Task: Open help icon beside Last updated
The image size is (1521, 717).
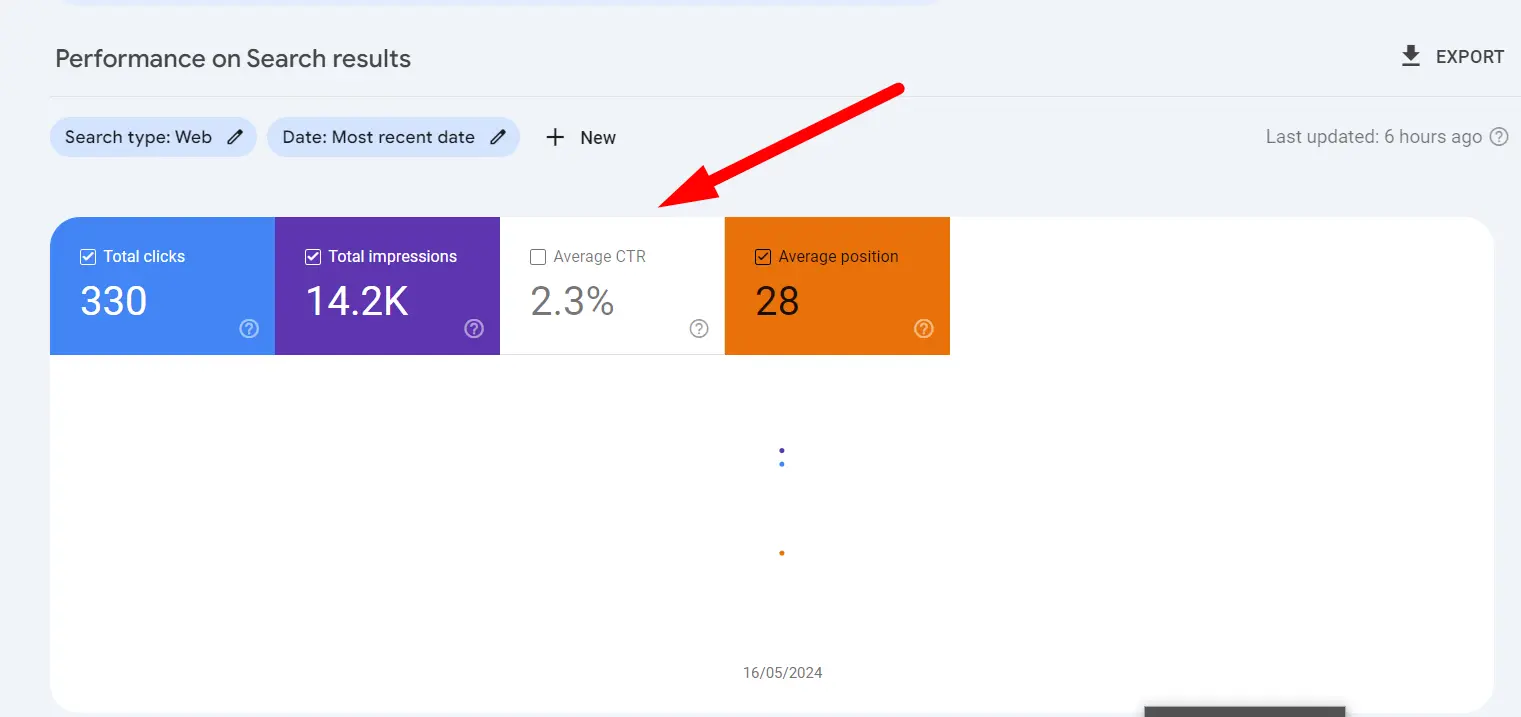Action: (x=1499, y=137)
